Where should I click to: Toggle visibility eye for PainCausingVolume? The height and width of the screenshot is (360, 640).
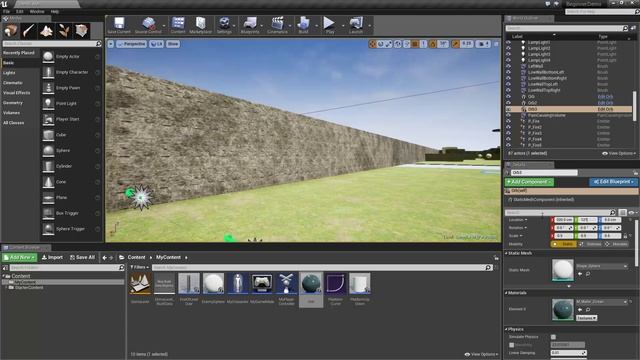(x=509, y=116)
